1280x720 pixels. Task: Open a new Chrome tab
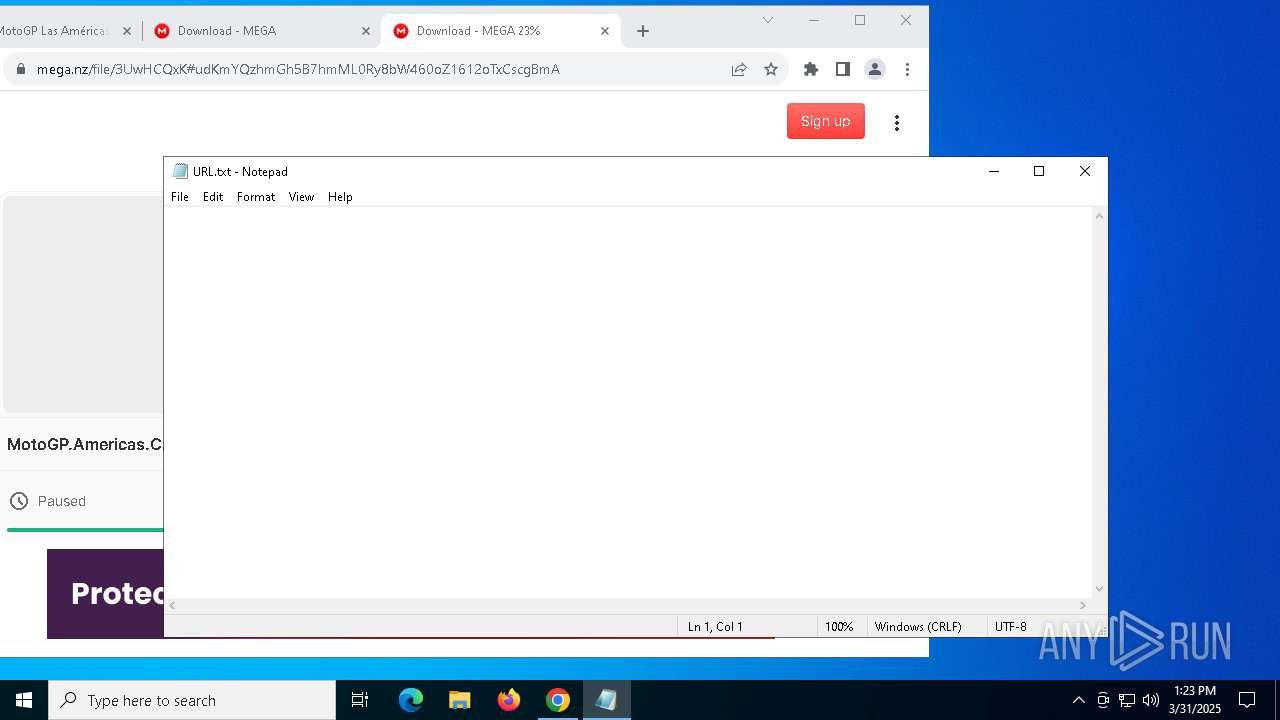click(643, 31)
